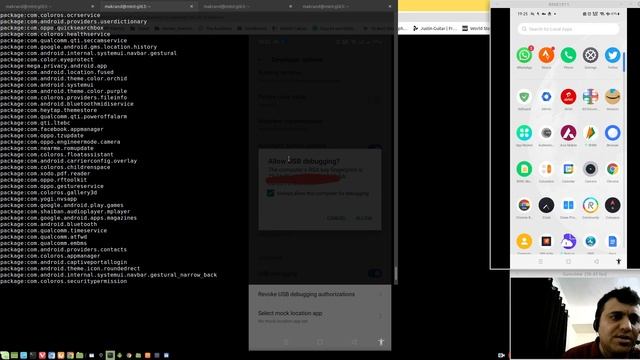
Task: Open the Justin Guitar browser bookmark
Action: [434, 28]
